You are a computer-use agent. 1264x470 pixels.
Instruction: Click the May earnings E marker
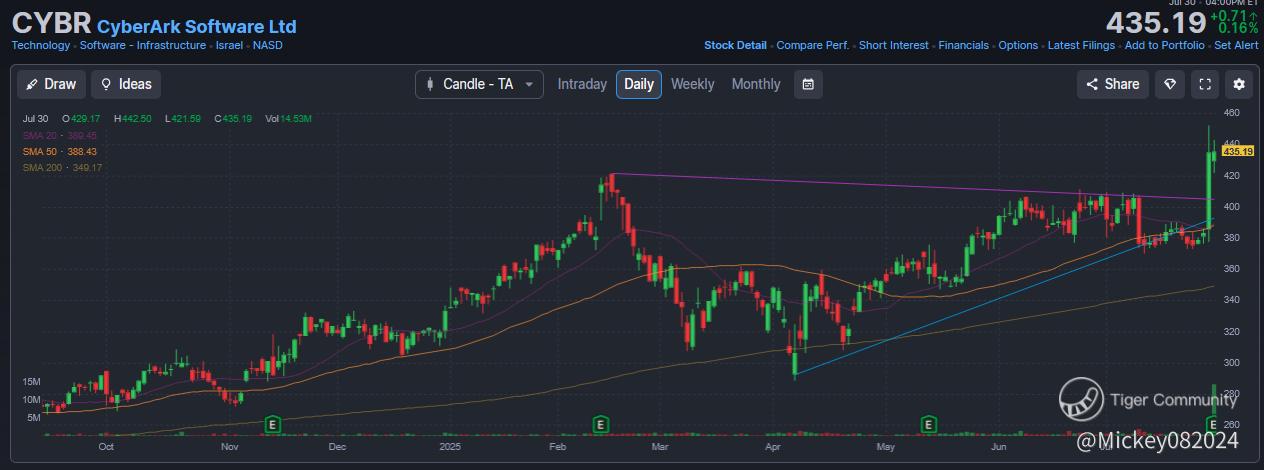(928, 425)
